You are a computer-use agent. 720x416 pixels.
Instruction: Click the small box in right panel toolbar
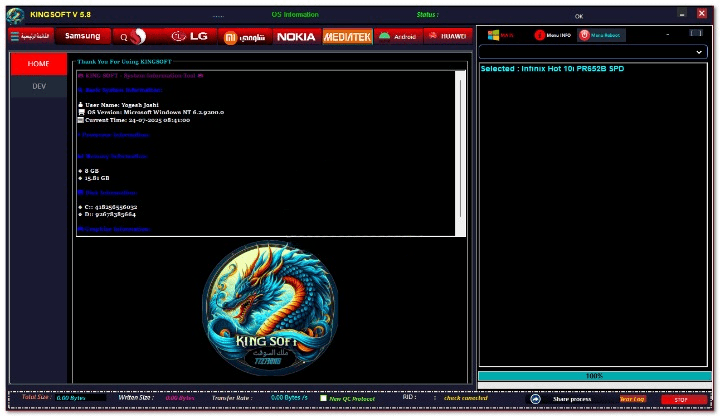click(696, 33)
